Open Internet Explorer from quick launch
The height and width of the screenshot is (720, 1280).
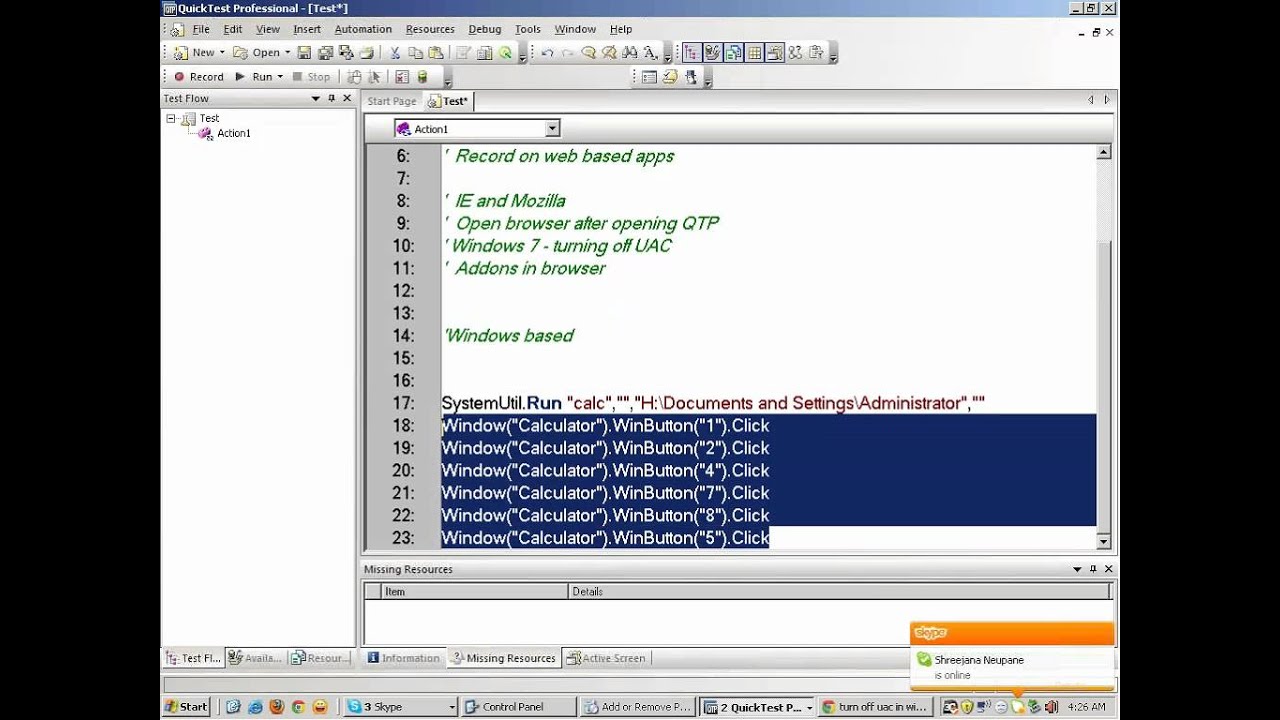pos(255,706)
